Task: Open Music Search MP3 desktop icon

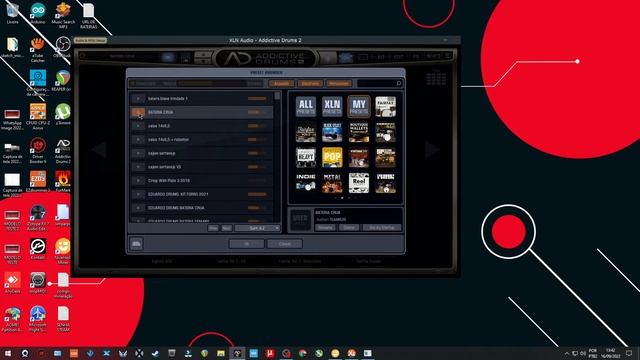Action: coord(63,16)
